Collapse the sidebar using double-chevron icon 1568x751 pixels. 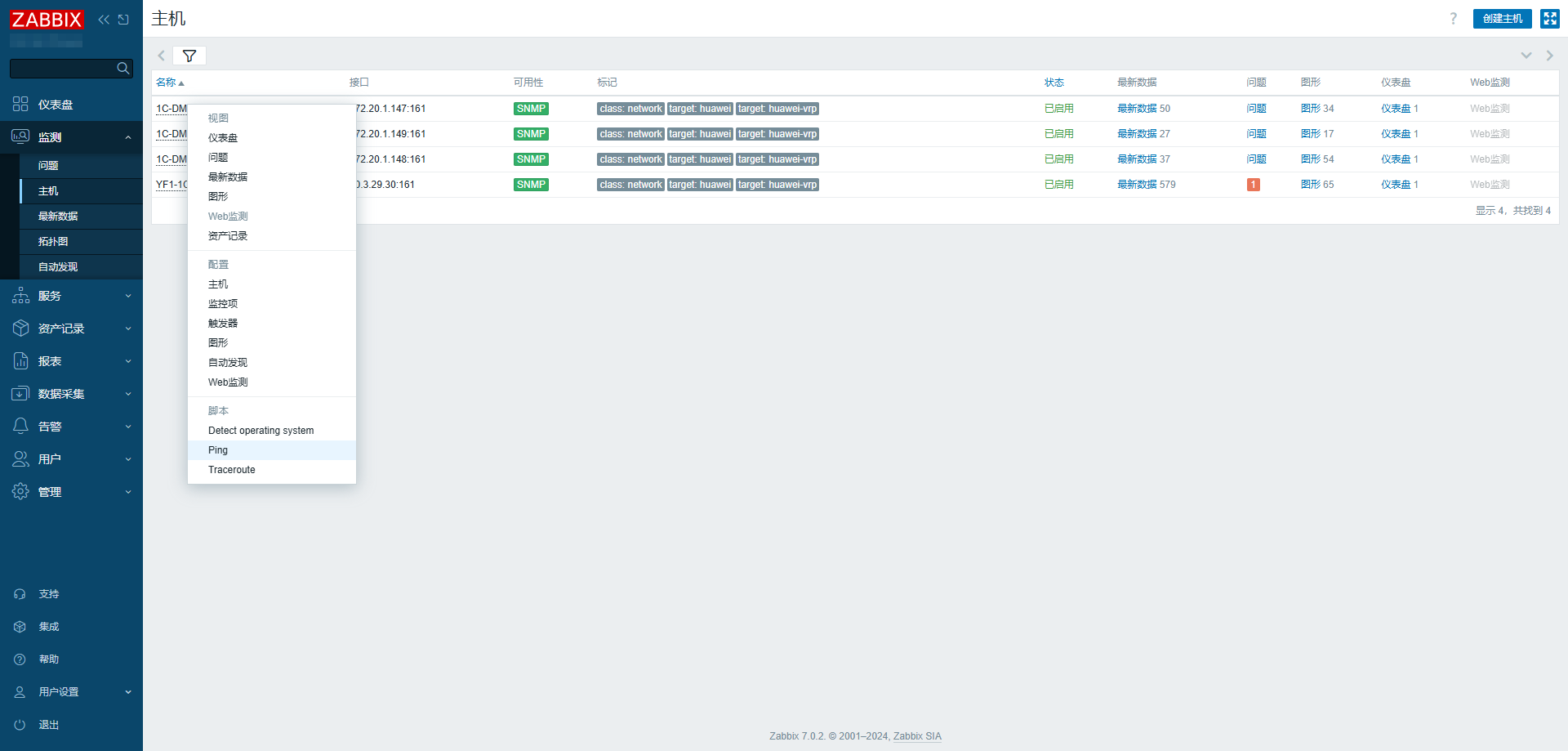click(x=104, y=20)
